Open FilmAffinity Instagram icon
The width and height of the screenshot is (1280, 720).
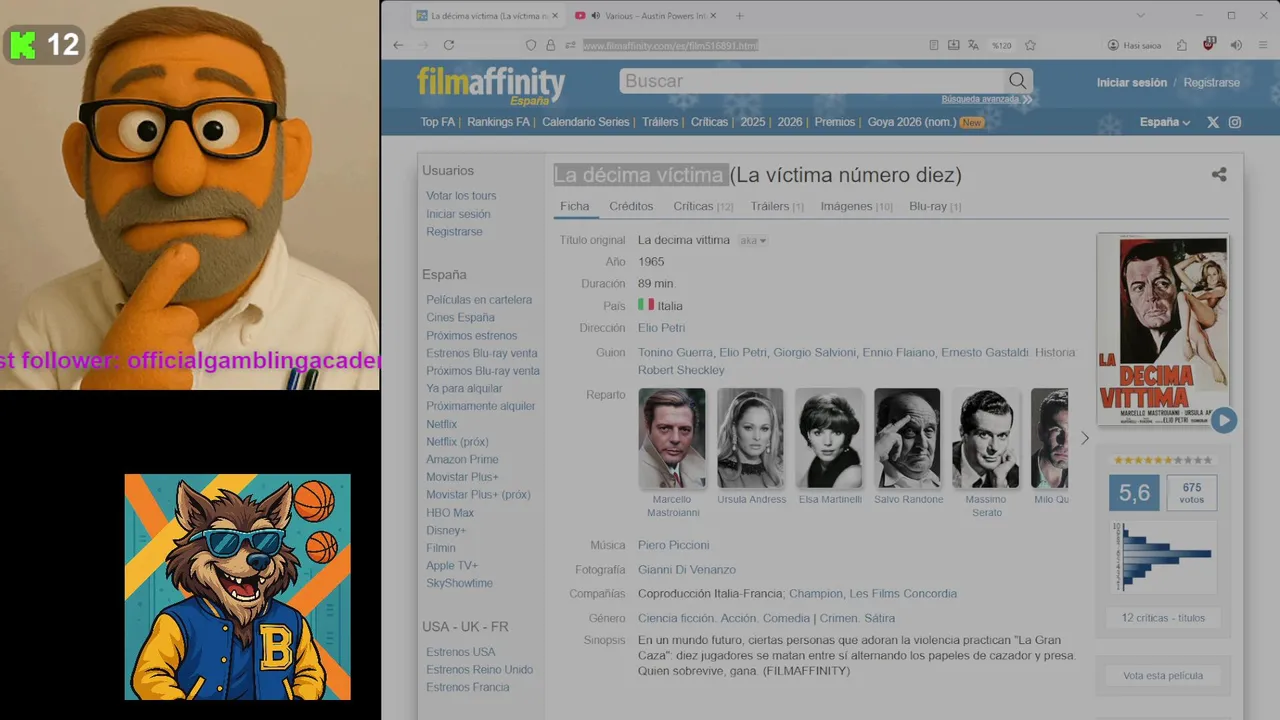(1235, 122)
